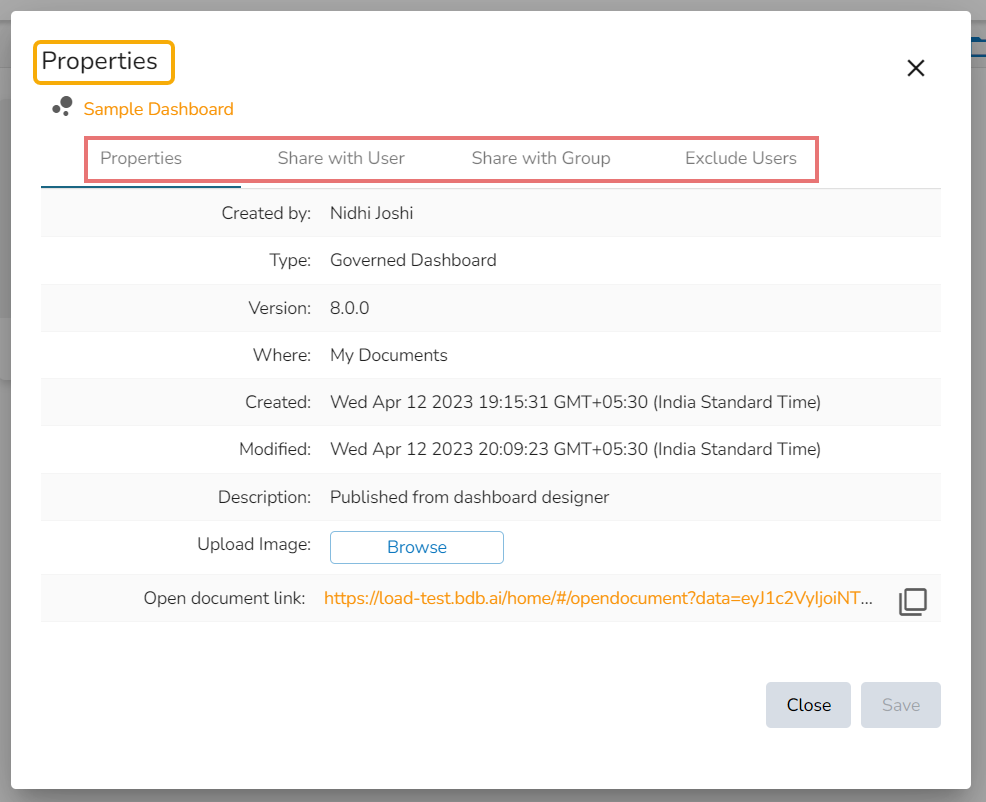The image size is (986, 802).
Task: Click the Sample Dashboard name link
Action: tap(158, 109)
